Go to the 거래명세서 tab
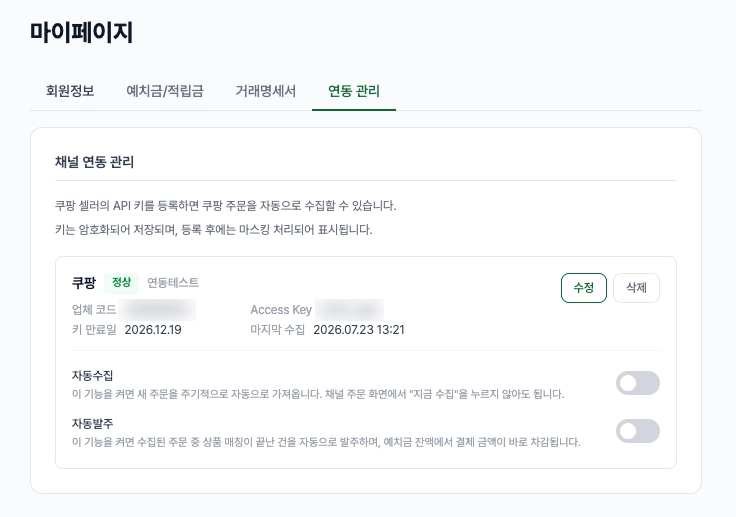 click(x=265, y=91)
